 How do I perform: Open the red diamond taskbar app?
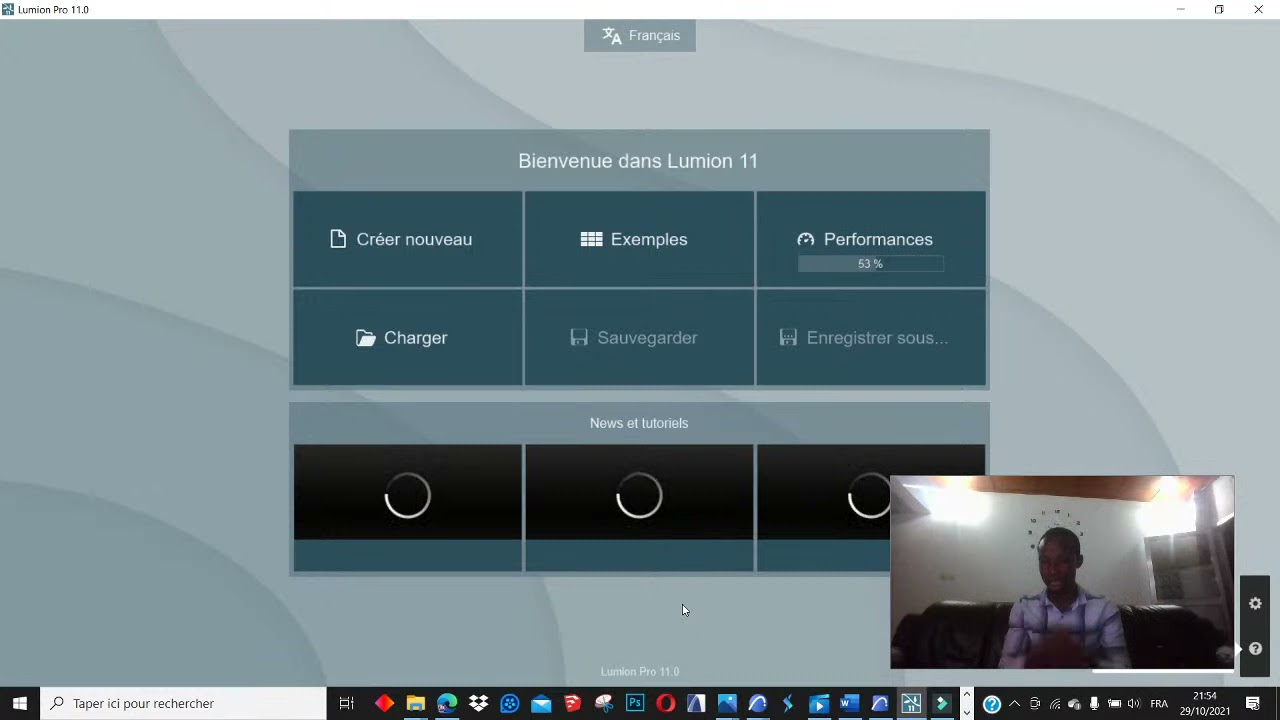pos(384,704)
